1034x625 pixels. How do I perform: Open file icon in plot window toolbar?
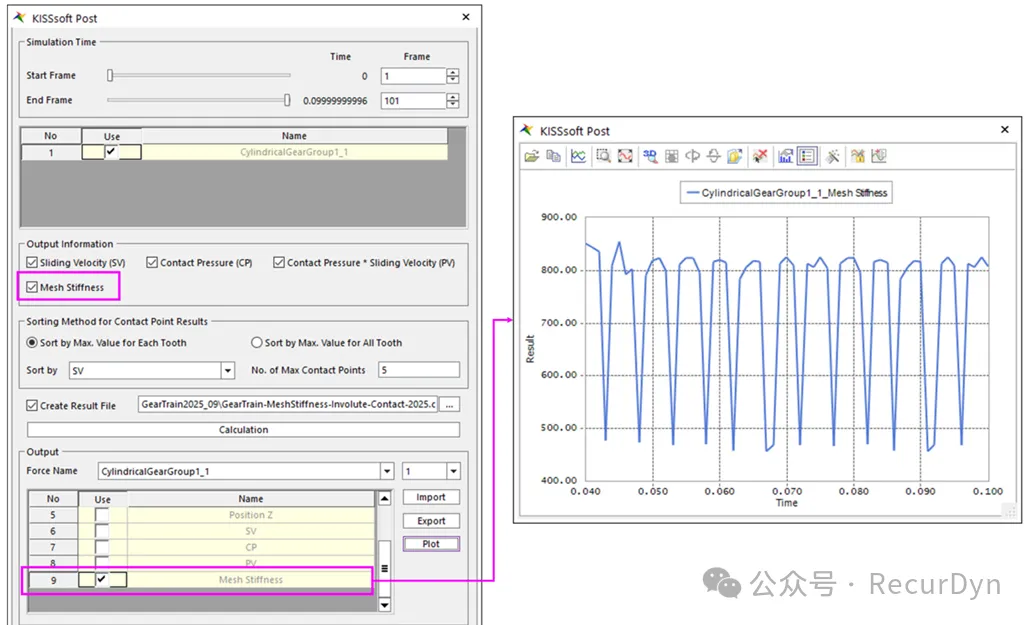pos(532,156)
